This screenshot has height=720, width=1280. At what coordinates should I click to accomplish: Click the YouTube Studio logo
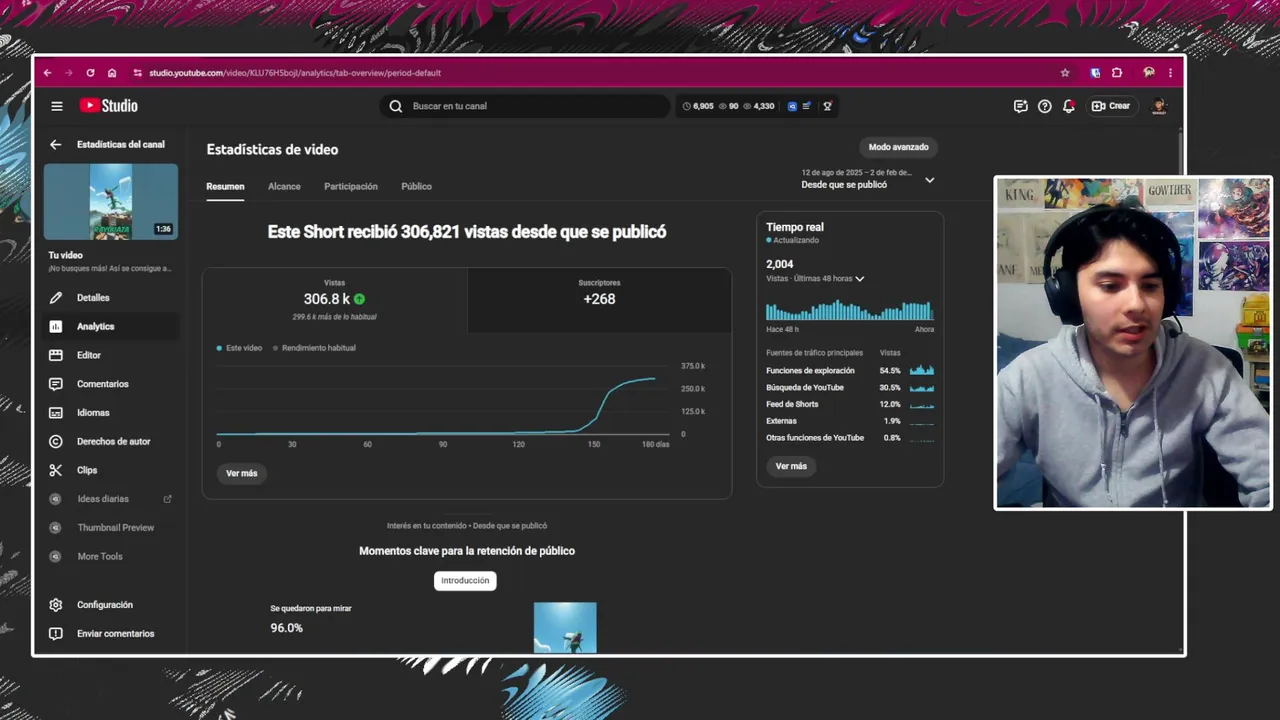tap(109, 106)
